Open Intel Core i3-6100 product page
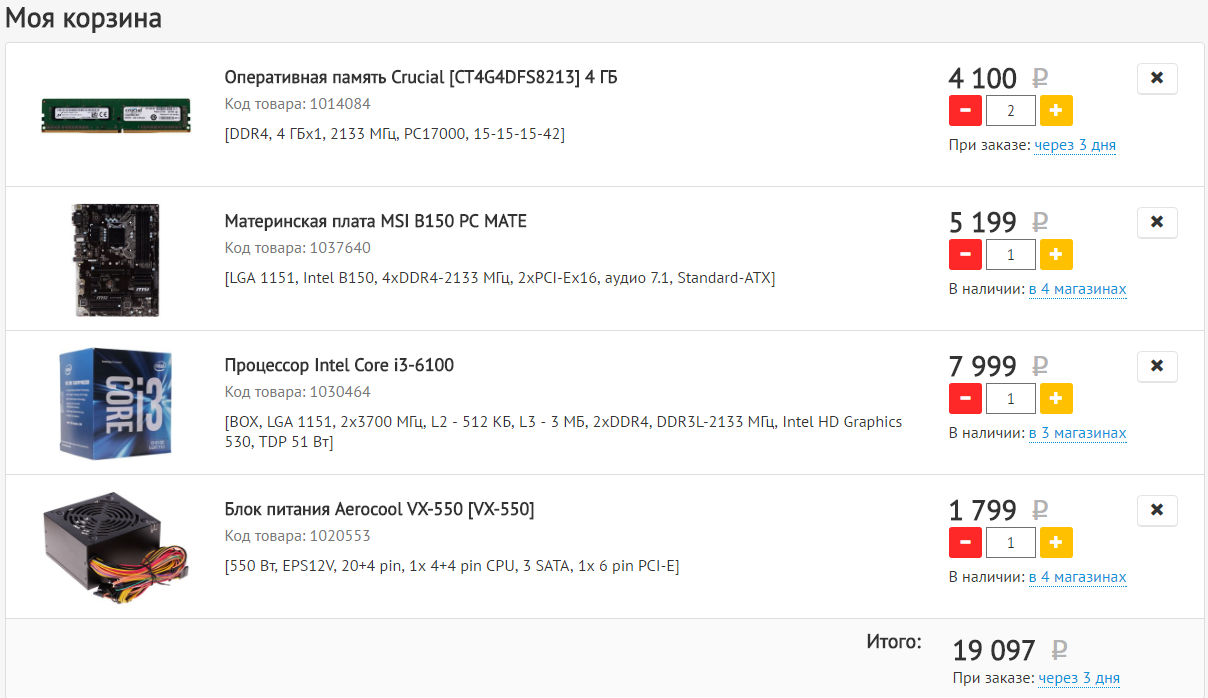The image size is (1208, 698). pyautogui.click(x=339, y=365)
